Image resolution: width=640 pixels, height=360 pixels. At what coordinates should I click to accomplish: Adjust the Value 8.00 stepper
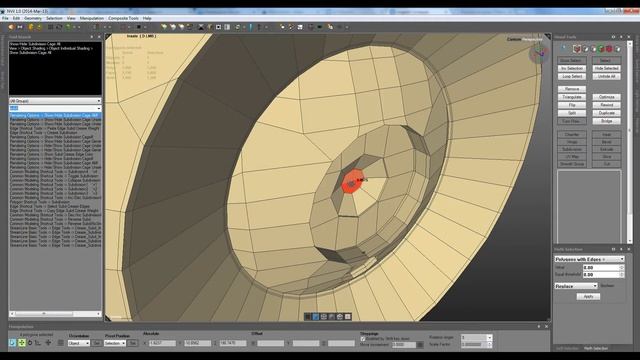[x=622, y=268]
